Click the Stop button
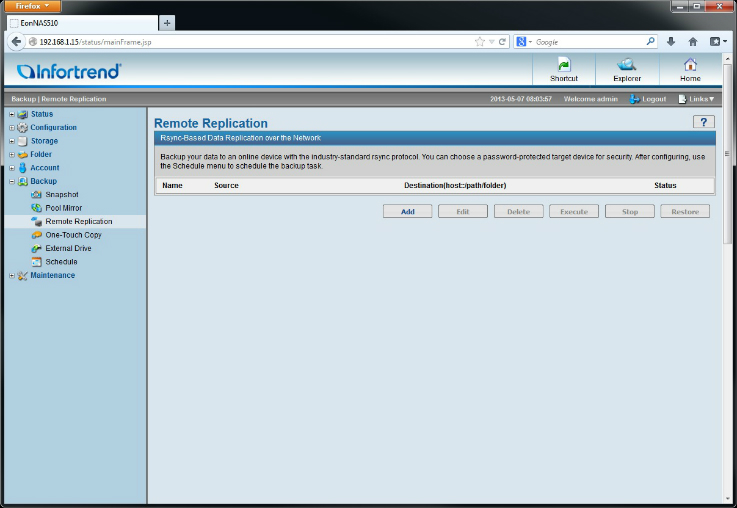Screen dimensions: 737x508 [630, 211]
